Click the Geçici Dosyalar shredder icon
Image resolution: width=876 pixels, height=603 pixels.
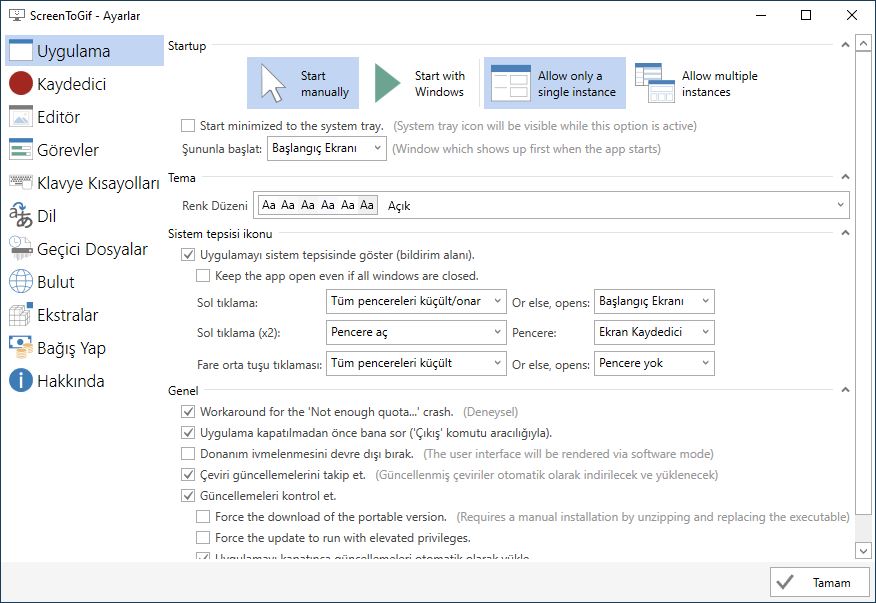[x=21, y=248]
